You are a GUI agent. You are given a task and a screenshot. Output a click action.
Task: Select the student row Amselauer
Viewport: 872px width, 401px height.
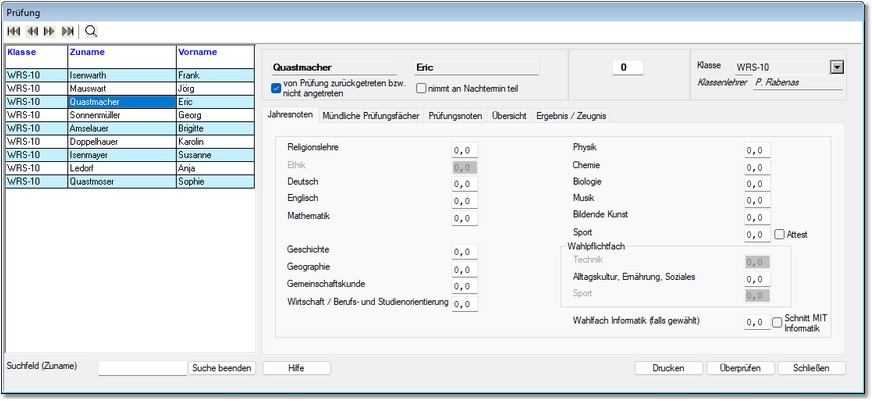tap(130, 128)
